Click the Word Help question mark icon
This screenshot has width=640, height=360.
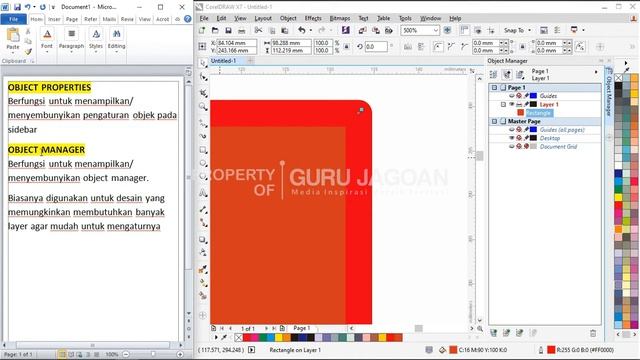[187, 19]
